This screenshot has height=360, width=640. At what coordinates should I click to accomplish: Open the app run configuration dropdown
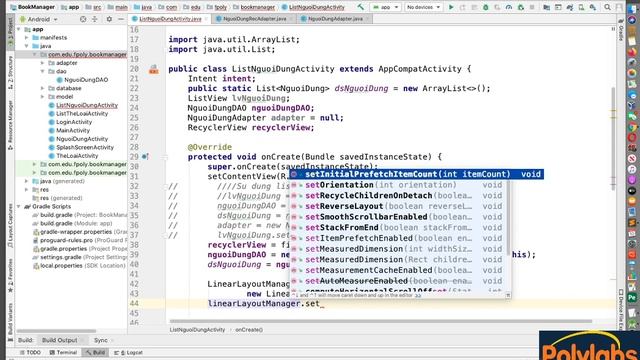[385, 7]
